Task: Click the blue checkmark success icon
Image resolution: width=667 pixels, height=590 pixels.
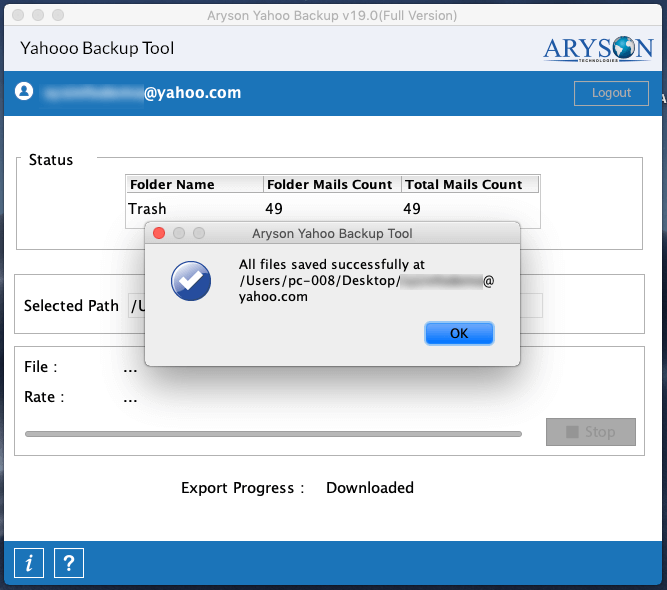Action: click(191, 281)
